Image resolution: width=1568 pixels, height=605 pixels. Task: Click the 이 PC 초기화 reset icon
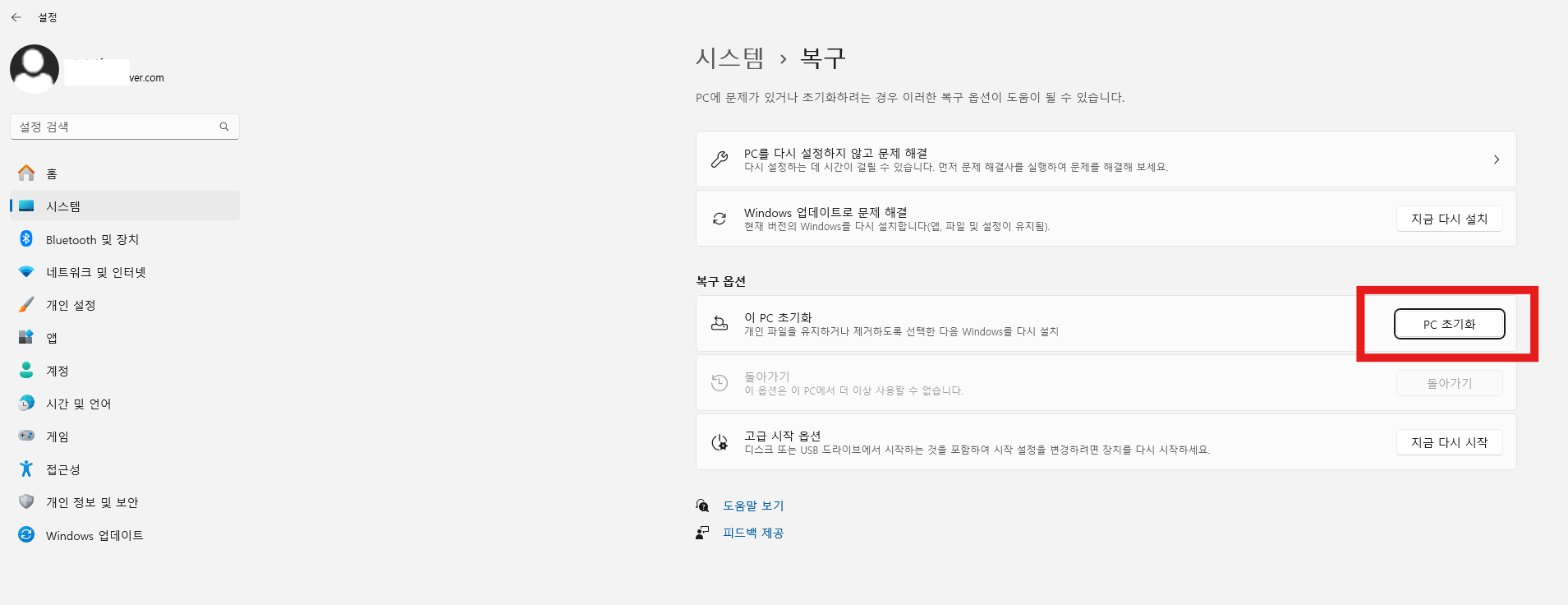click(720, 324)
